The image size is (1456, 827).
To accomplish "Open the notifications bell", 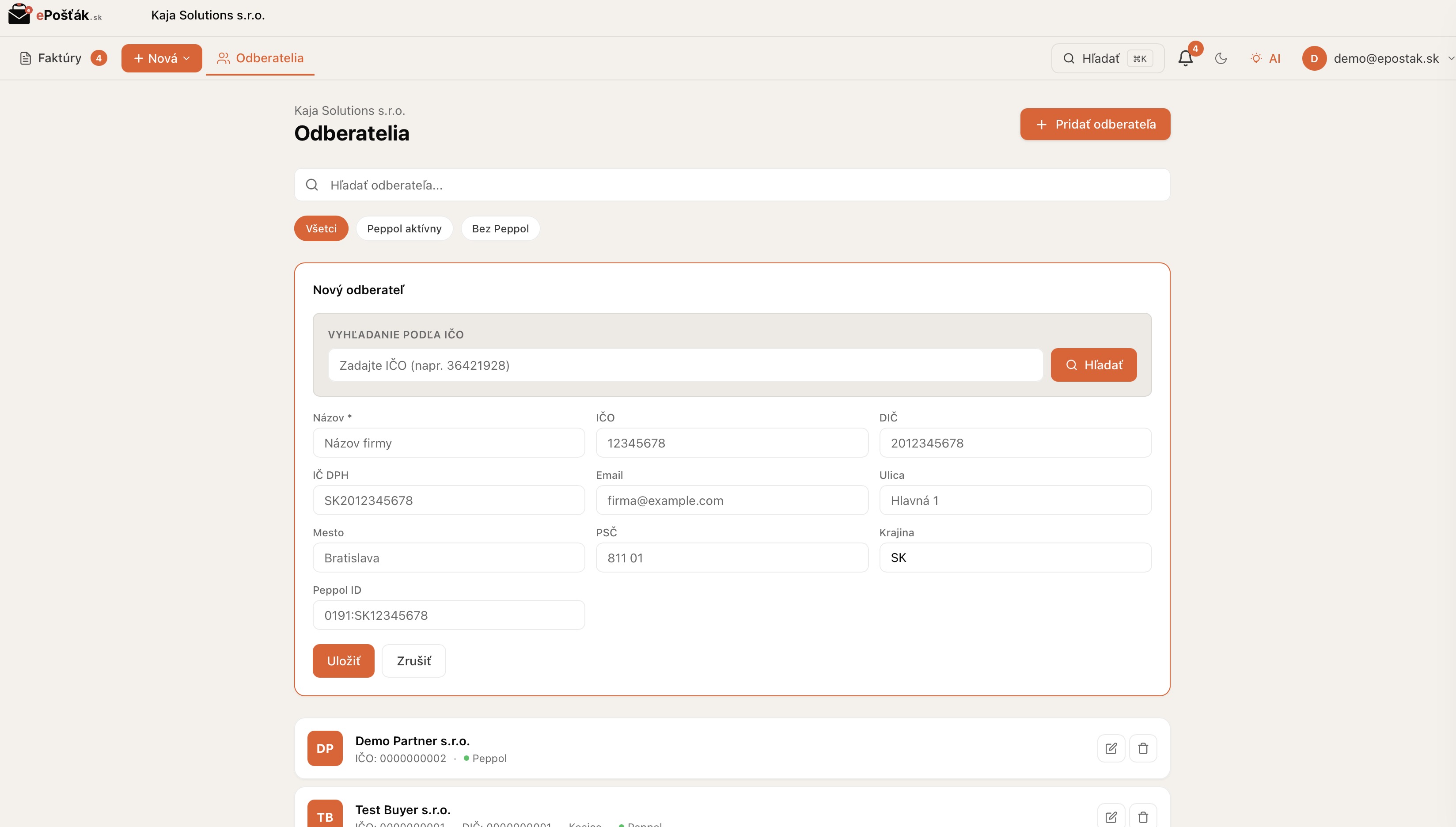I will 1185,58.
